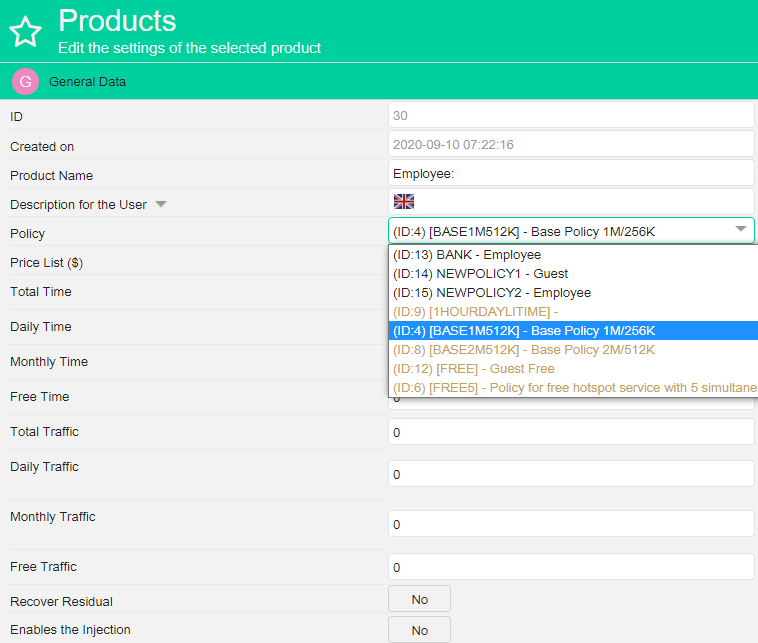The height and width of the screenshot is (643, 758).
Task: Click the Free Traffic input field
Action: pos(570,567)
